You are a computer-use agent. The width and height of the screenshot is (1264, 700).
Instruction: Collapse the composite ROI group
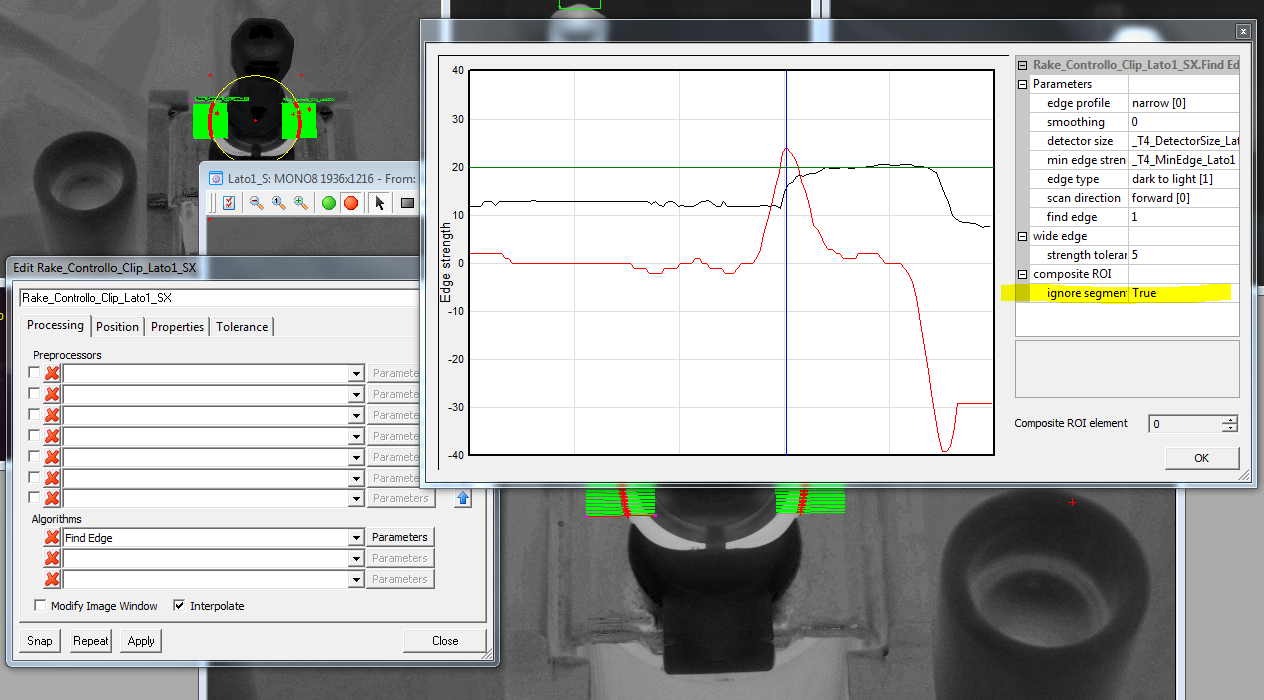[1022, 274]
